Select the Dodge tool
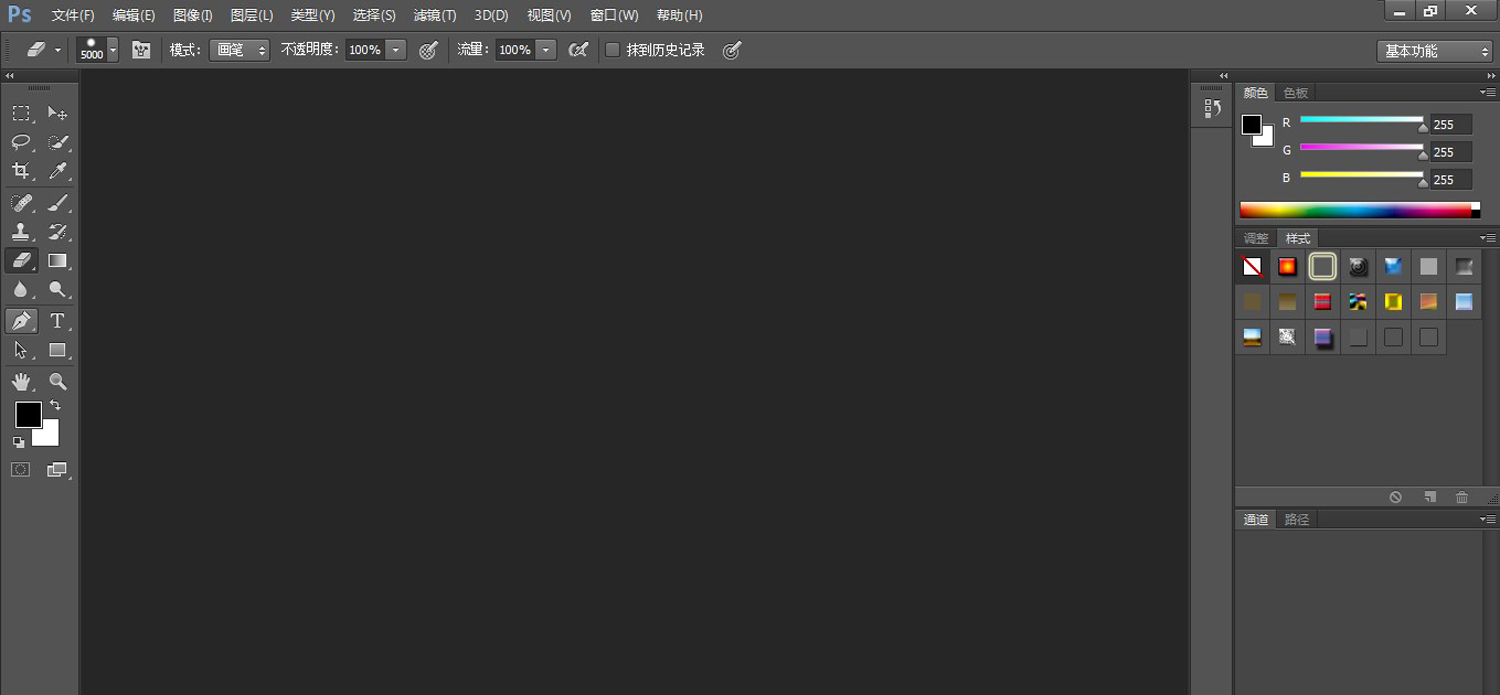Viewport: 1500px width, 695px height. click(57, 290)
